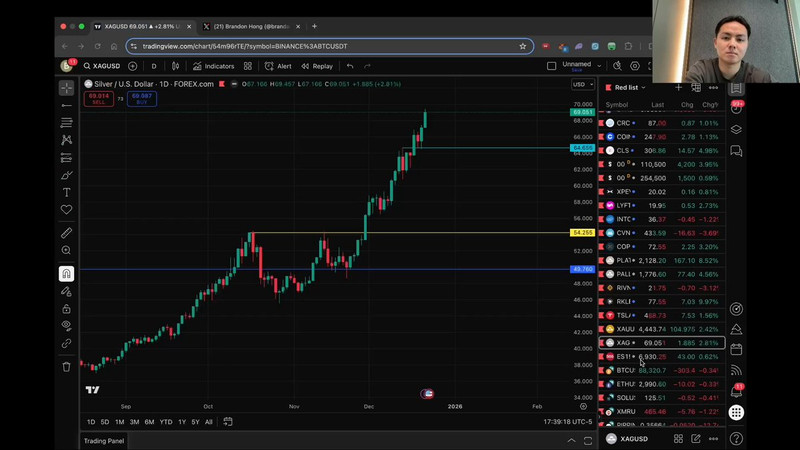Delete drawings with the trash icon
Screen dimensions: 800x450
(66, 366)
